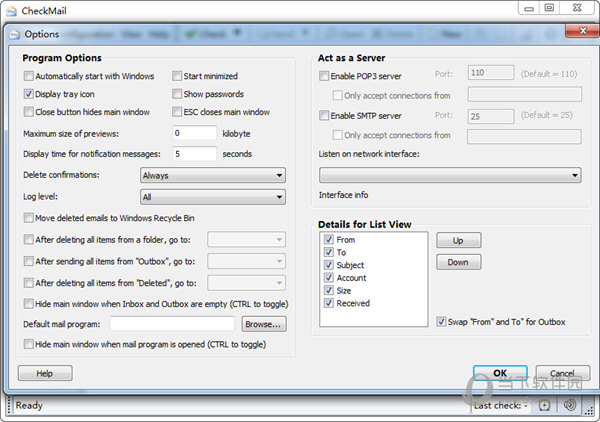Uncheck the Account column checkbox
The width and height of the screenshot is (600, 422).
329,277
